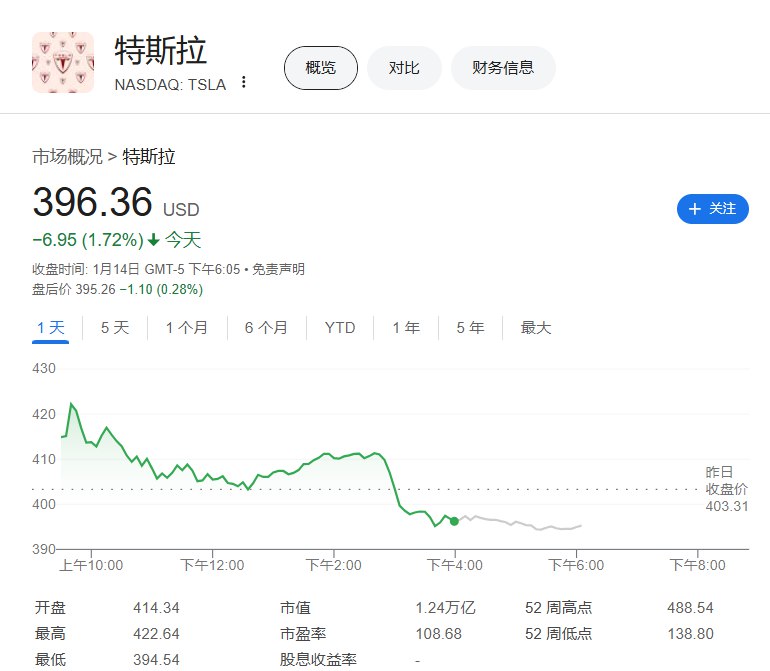
Task: Select the 5 年 chart range
Action: tap(470, 328)
